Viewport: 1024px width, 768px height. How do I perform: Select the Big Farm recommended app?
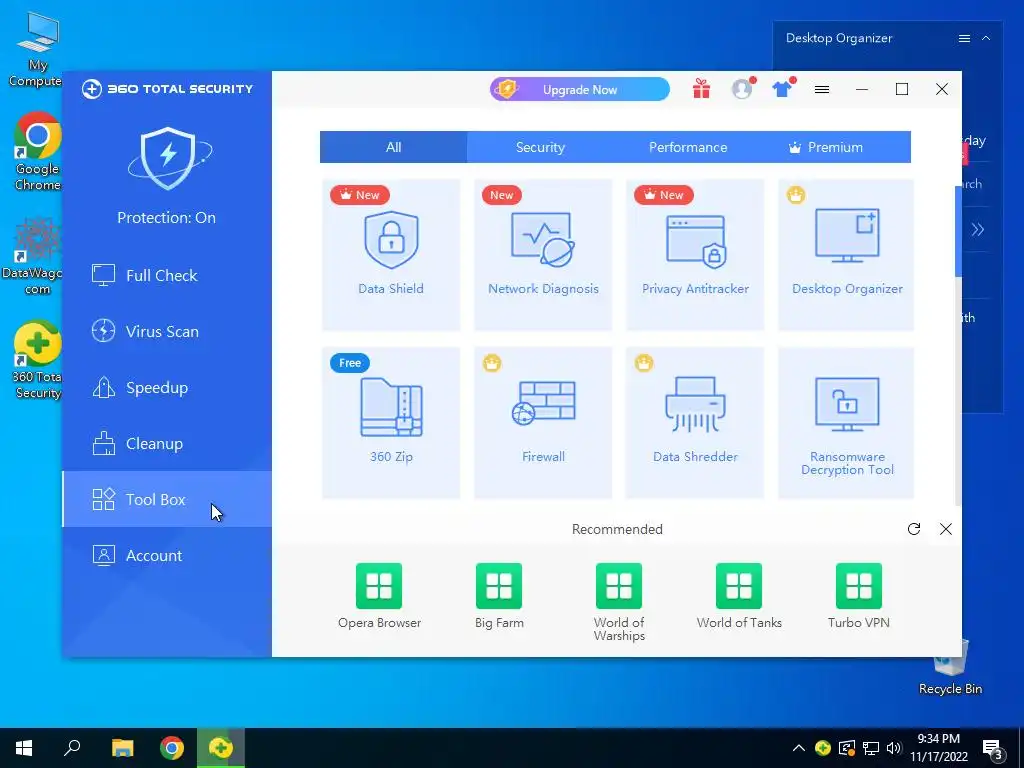[x=499, y=596]
